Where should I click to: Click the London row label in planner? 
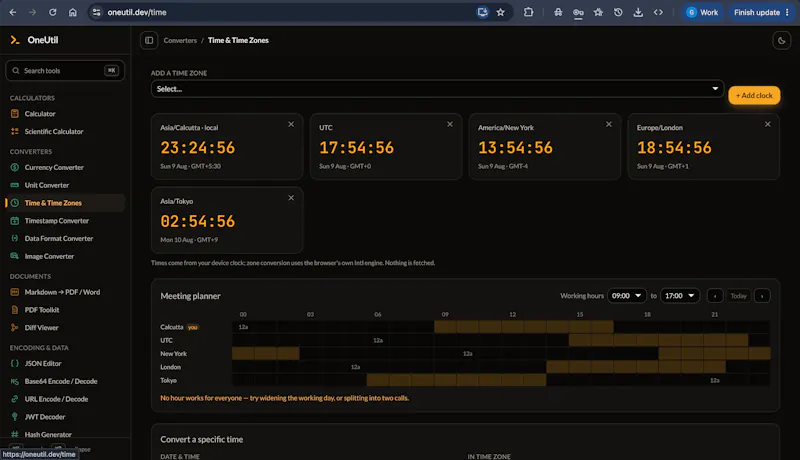coord(170,367)
